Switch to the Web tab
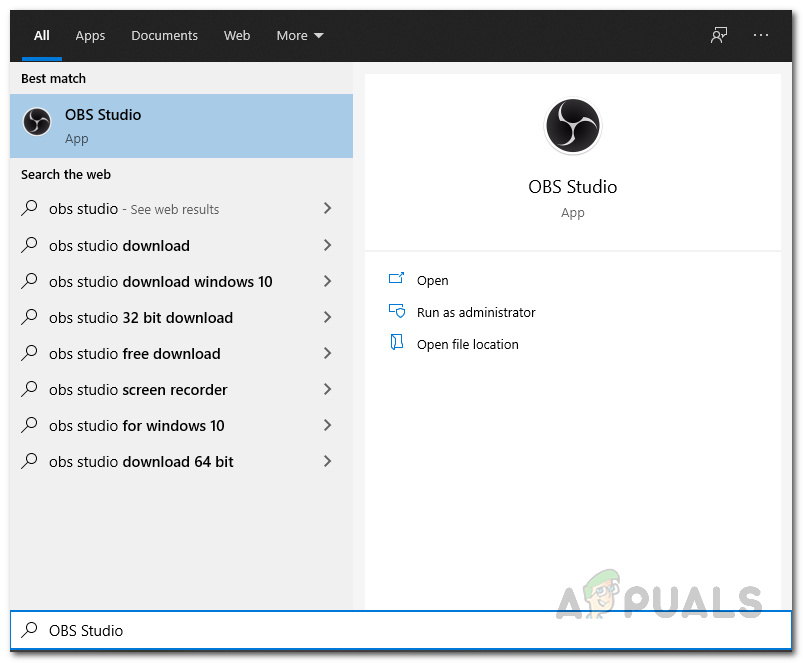This screenshot has width=803, height=663. pos(237,35)
